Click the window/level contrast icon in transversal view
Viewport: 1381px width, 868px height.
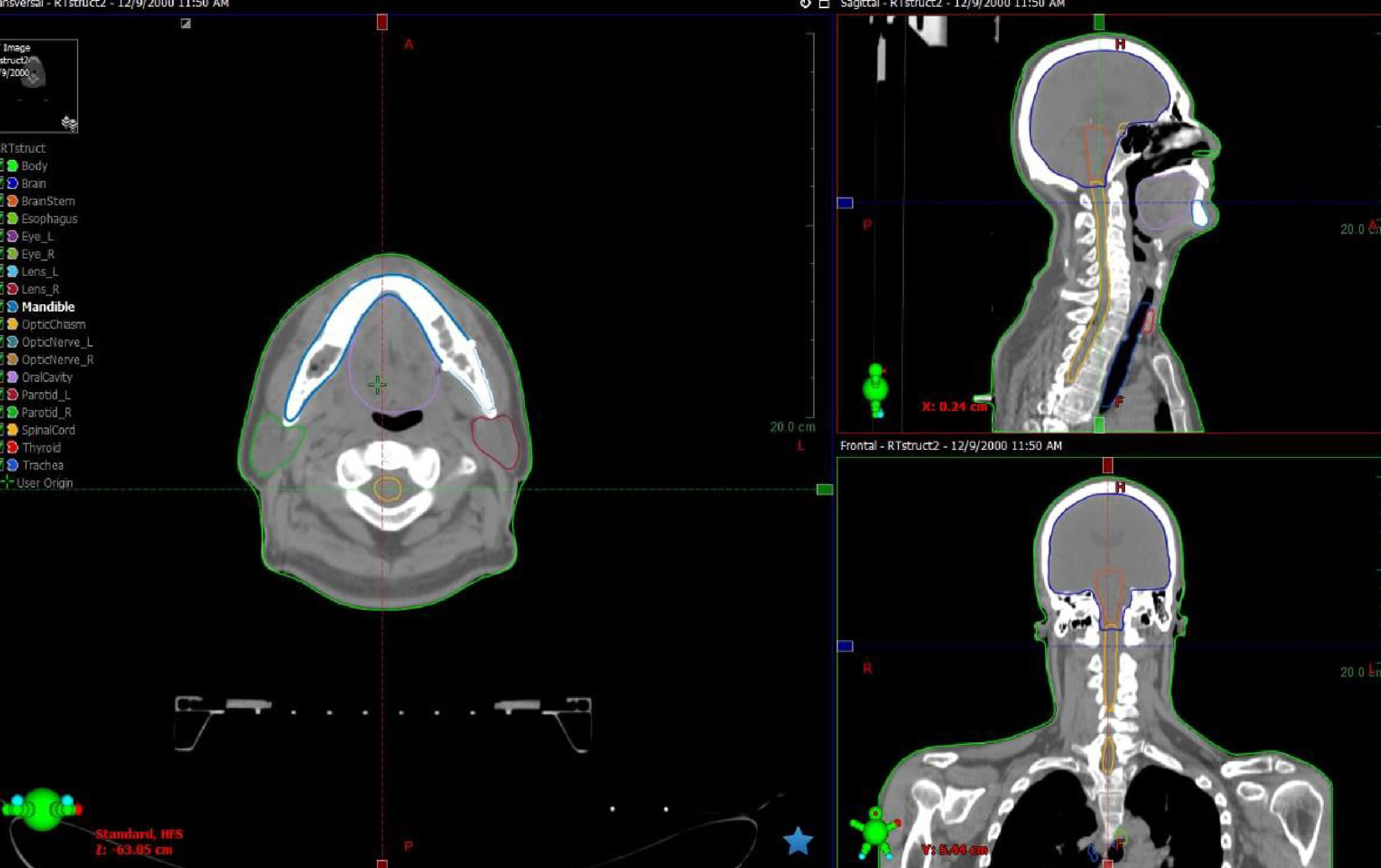(185, 24)
